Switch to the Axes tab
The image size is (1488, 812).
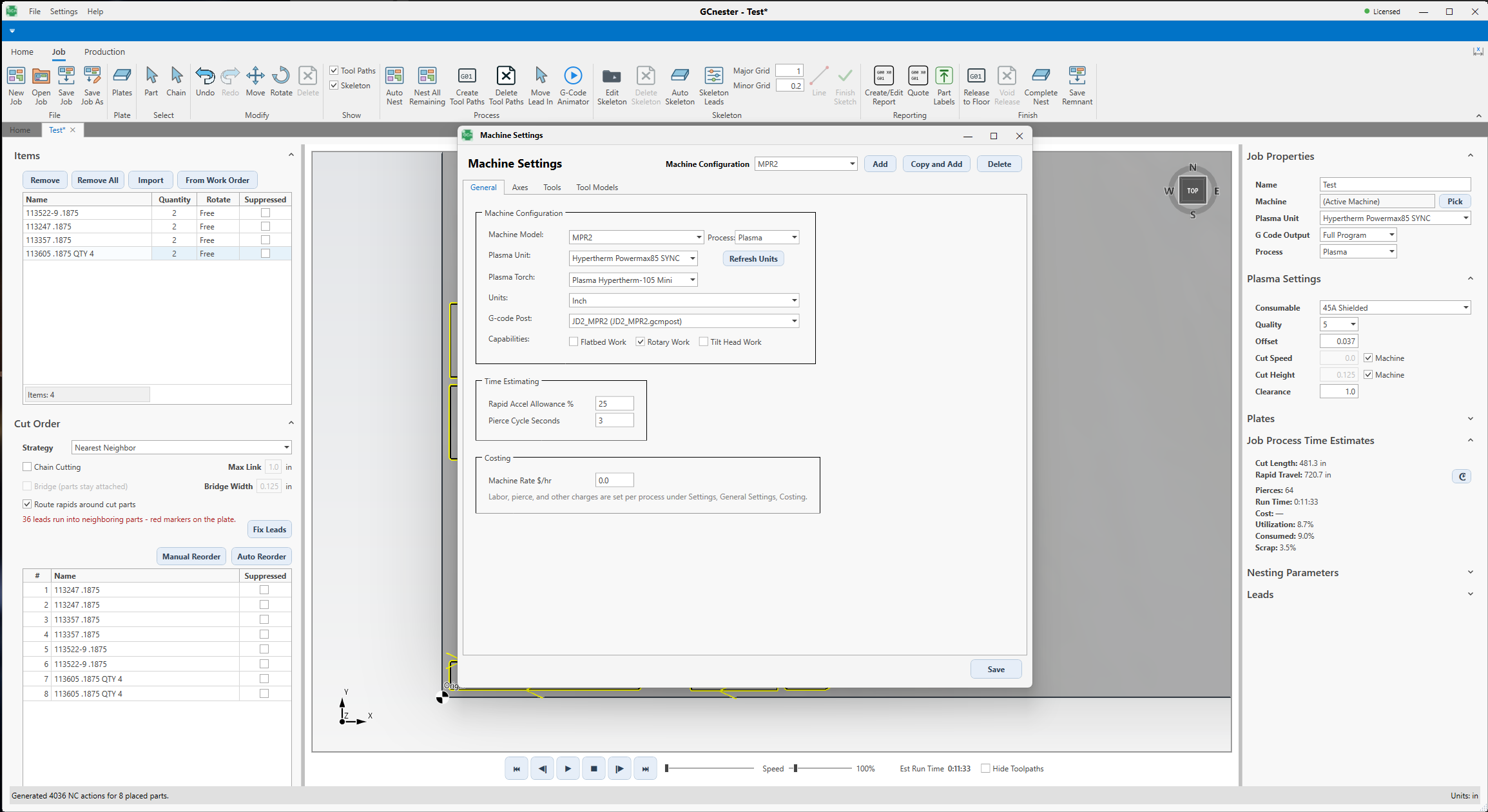point(519,188)
